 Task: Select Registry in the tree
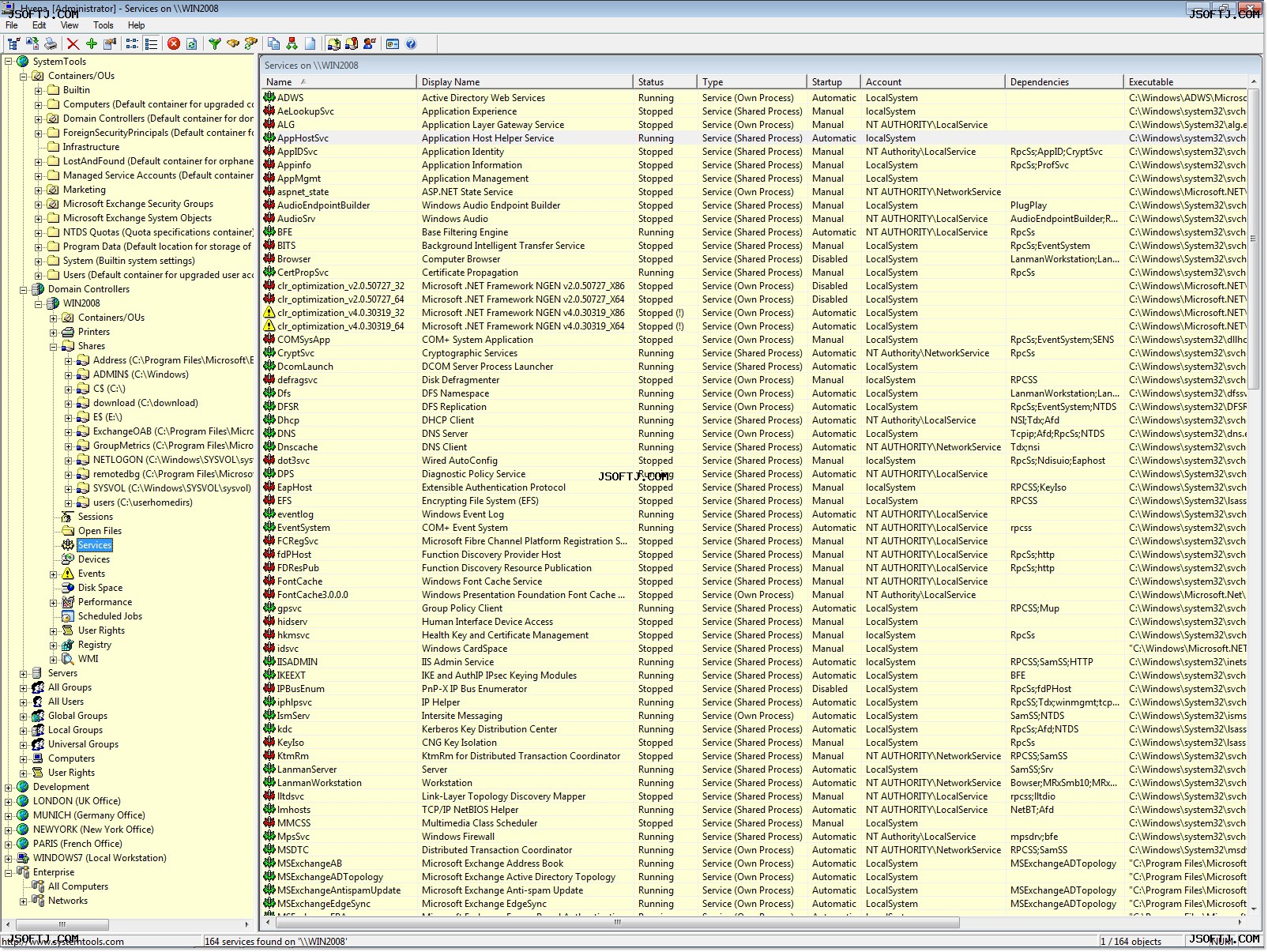coord(95,645)
